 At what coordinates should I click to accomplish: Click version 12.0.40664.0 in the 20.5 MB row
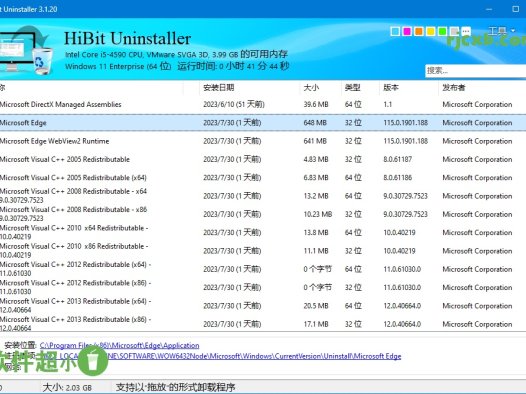pos(402,306)
